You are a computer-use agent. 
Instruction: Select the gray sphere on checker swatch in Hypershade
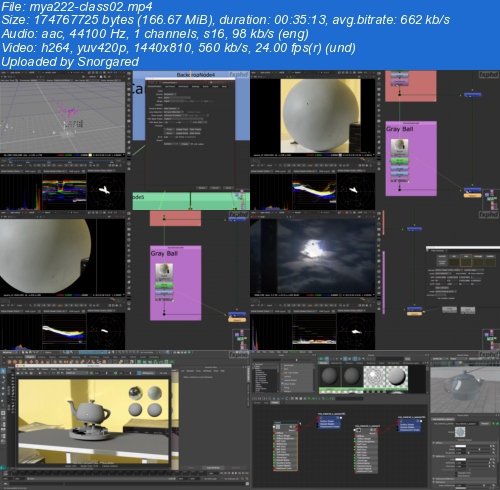coord(397,377)
